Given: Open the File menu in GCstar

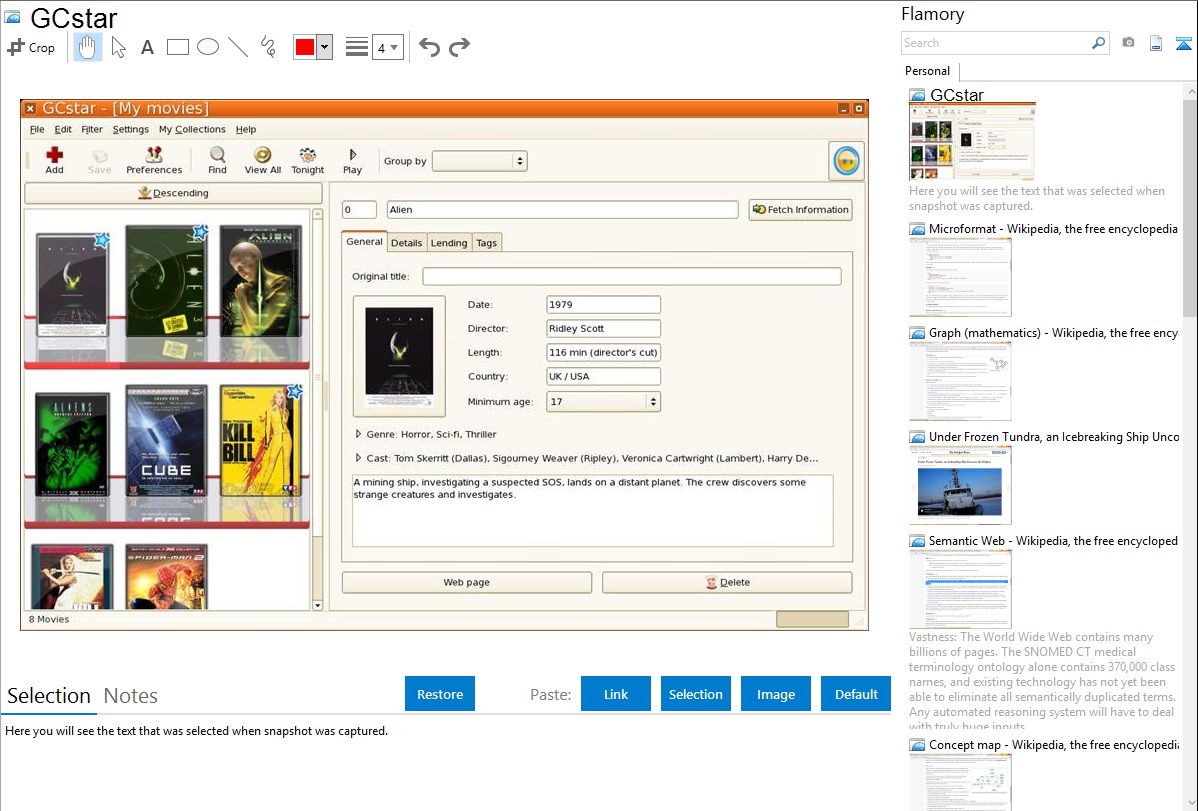Looking at the screenshot, I should point(37,129).
